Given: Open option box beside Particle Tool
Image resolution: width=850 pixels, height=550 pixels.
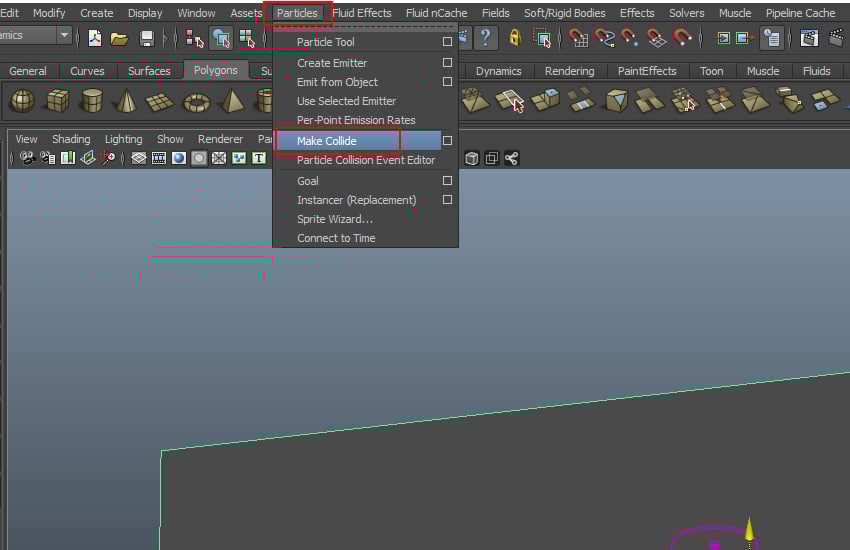Looking at the screenshot, I should pos(447,42).
